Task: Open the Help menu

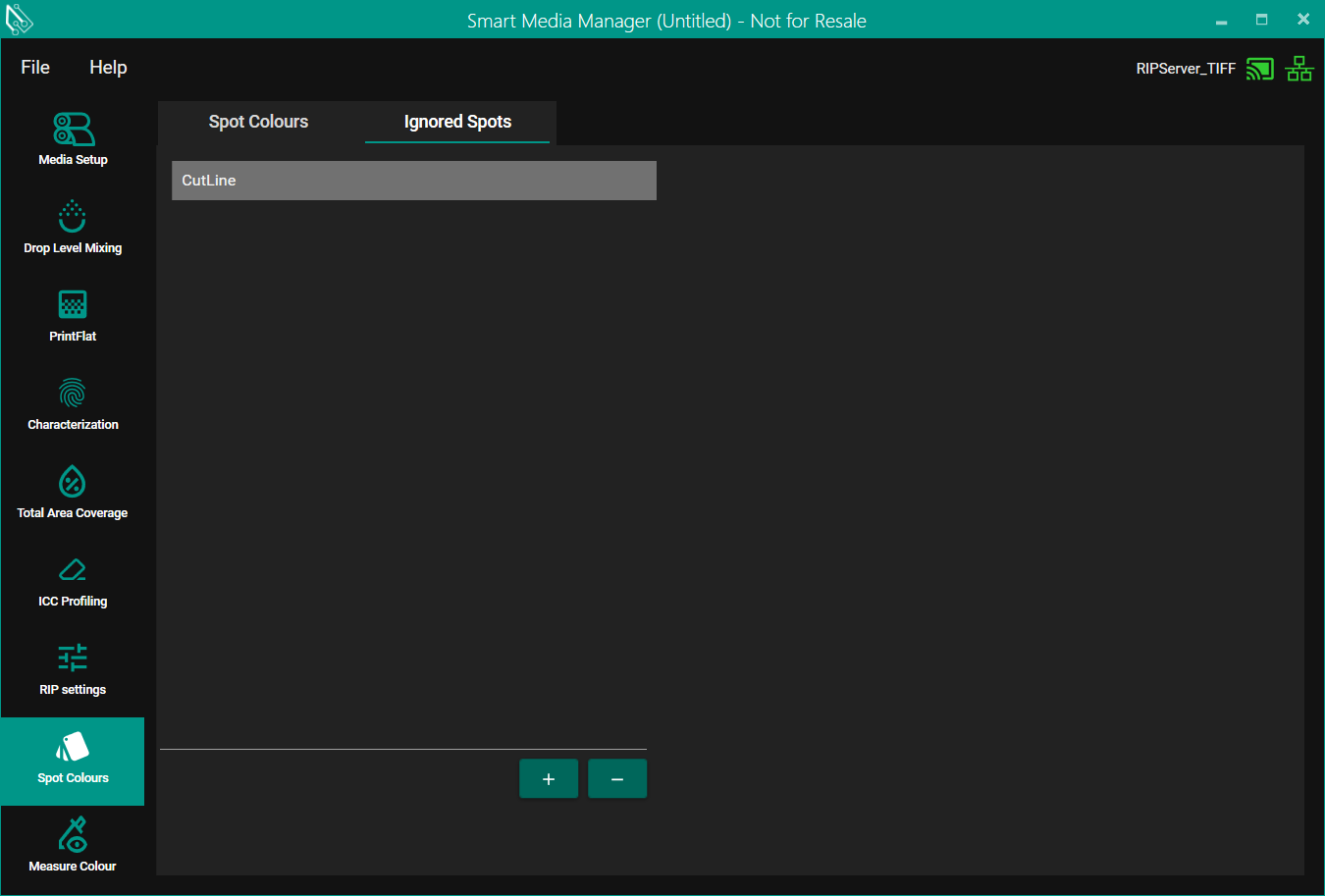Action: [108, 67]
